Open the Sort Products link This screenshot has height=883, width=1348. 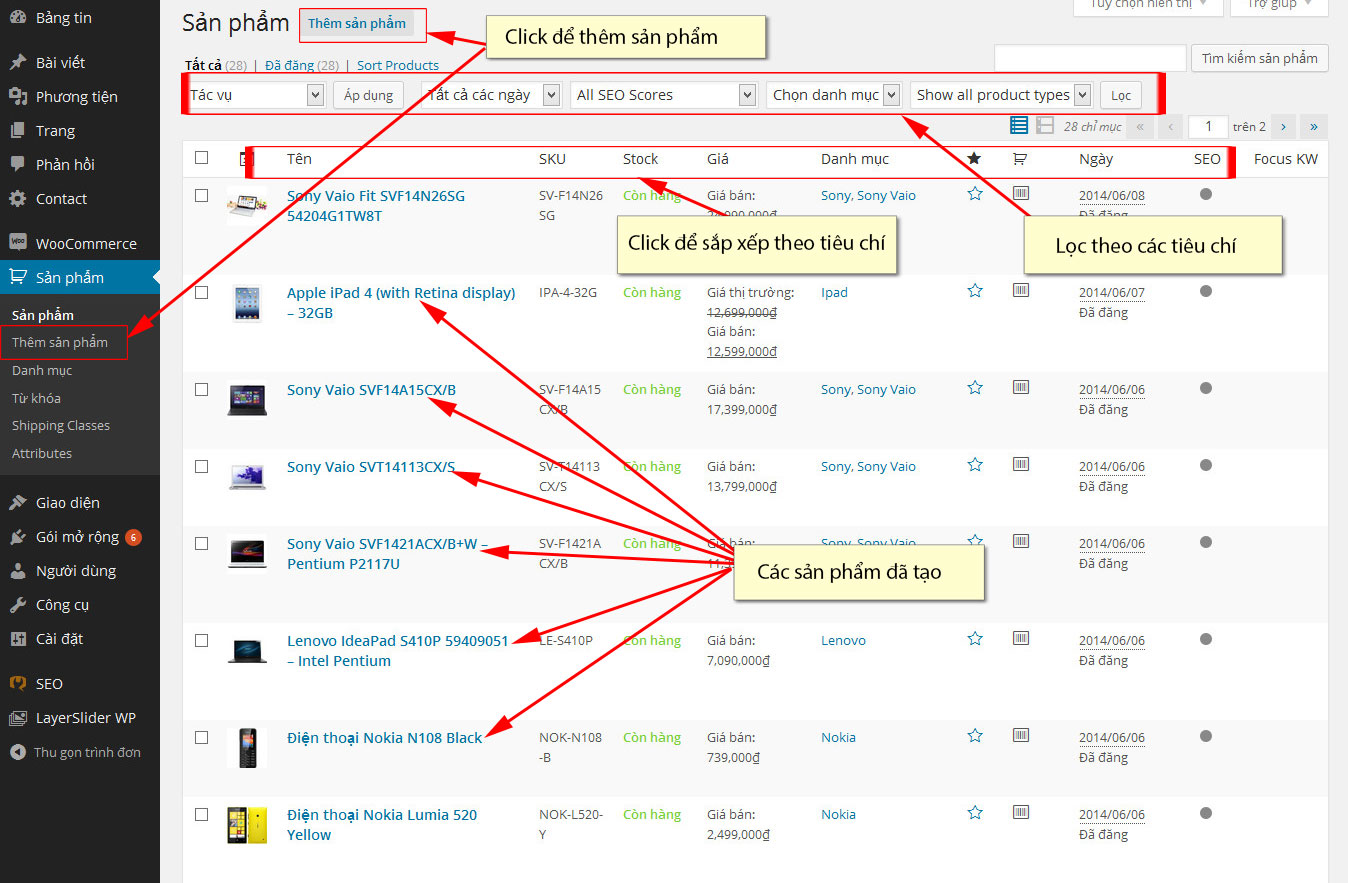[398, 65]
